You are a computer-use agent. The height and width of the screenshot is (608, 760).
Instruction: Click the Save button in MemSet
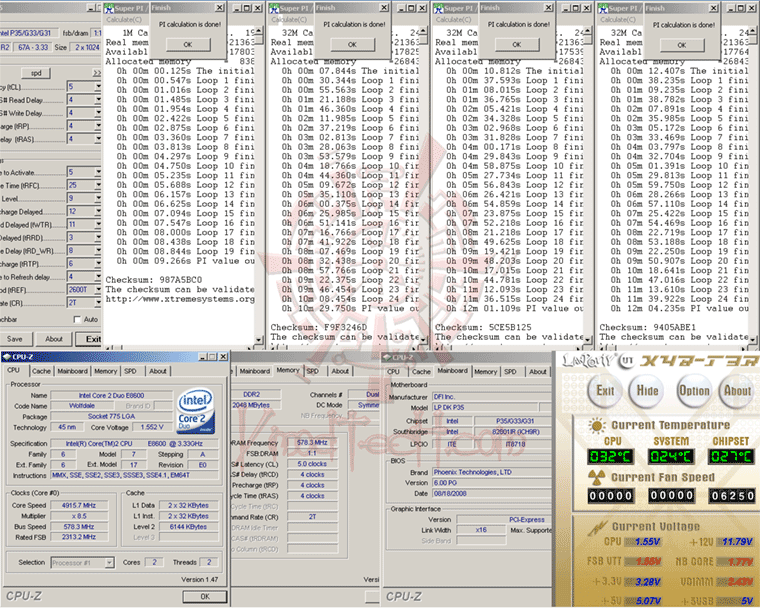pyautogui.click(x=15, y=339)
